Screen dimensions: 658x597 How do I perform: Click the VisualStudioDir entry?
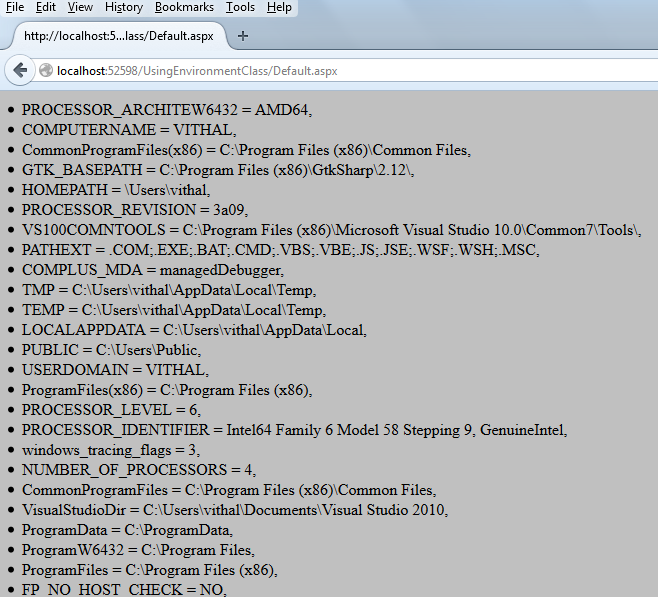[235, 510]
